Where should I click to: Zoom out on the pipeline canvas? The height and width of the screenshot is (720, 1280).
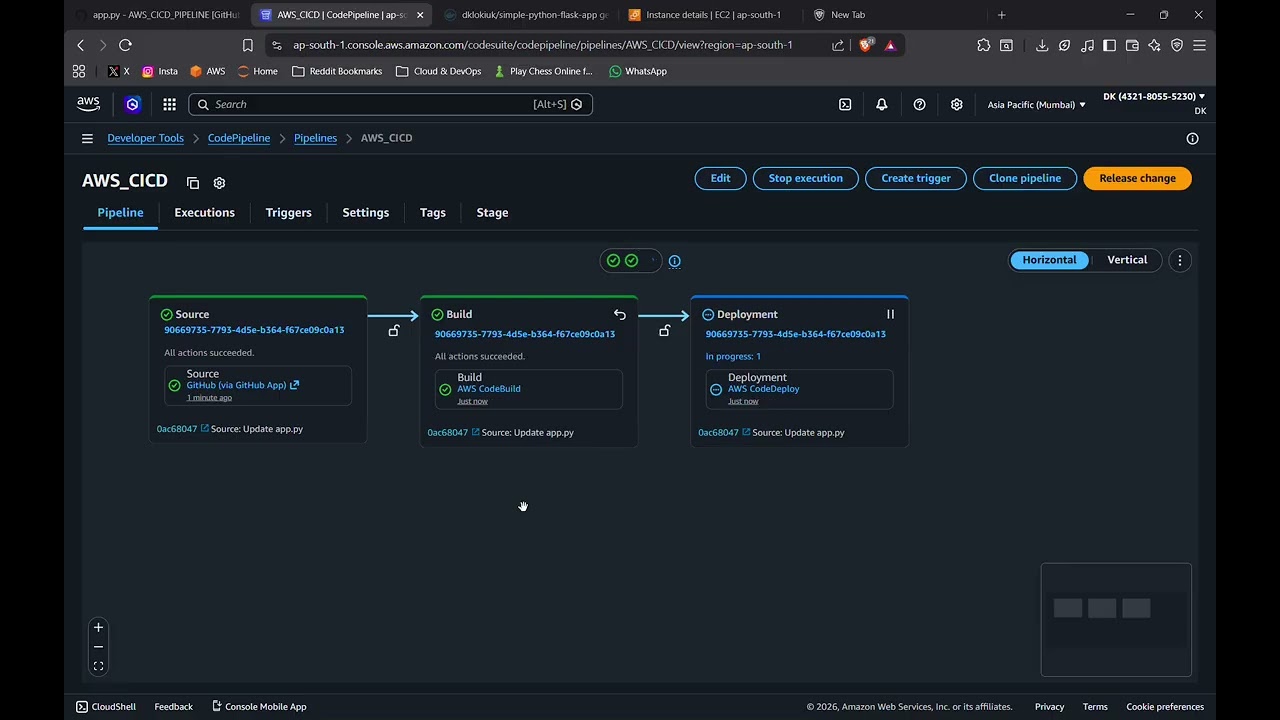coord(98,647)
